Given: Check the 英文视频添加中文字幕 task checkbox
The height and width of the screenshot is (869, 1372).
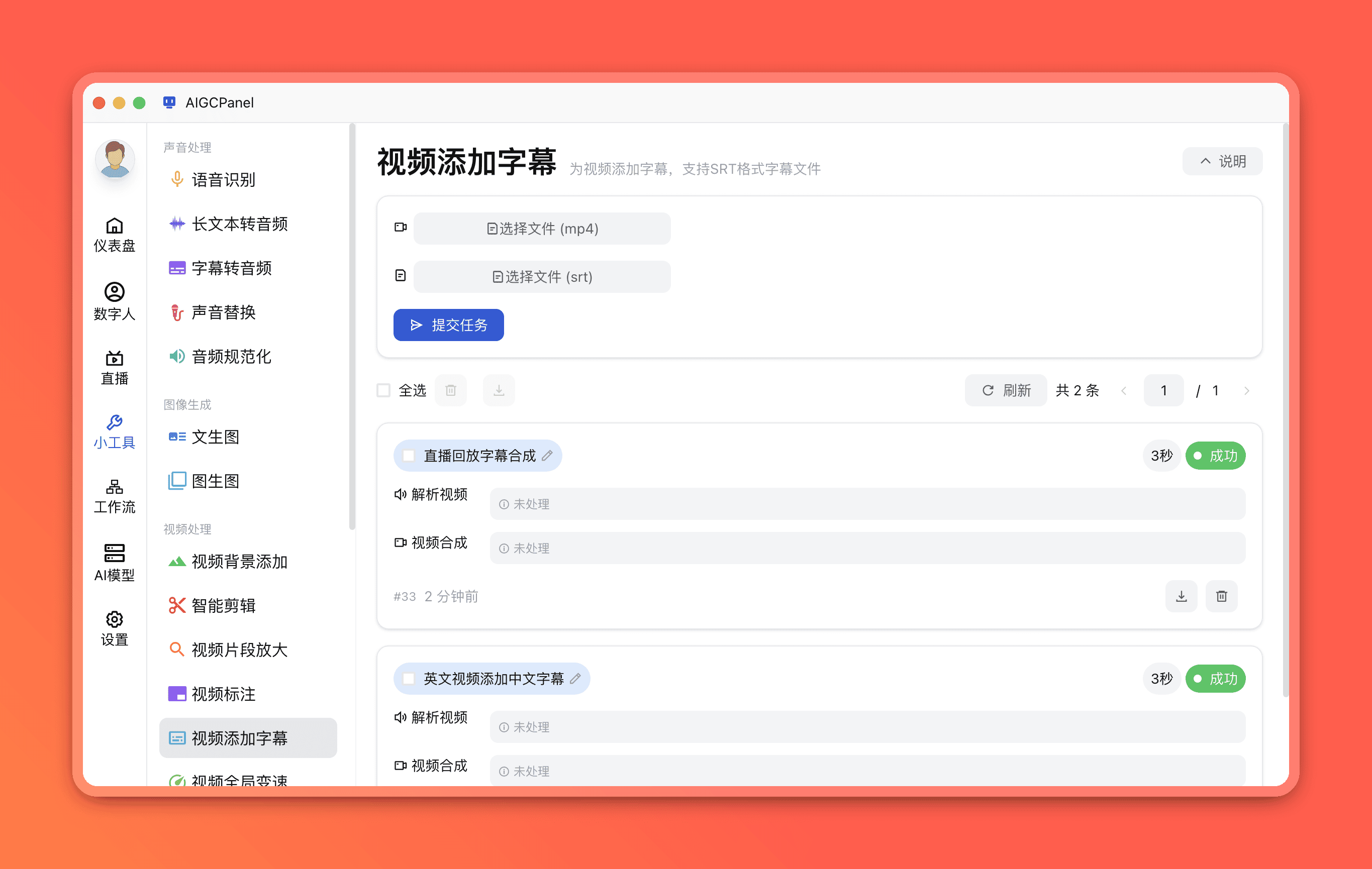Looking at the screenshot, I should coord(409,679).
